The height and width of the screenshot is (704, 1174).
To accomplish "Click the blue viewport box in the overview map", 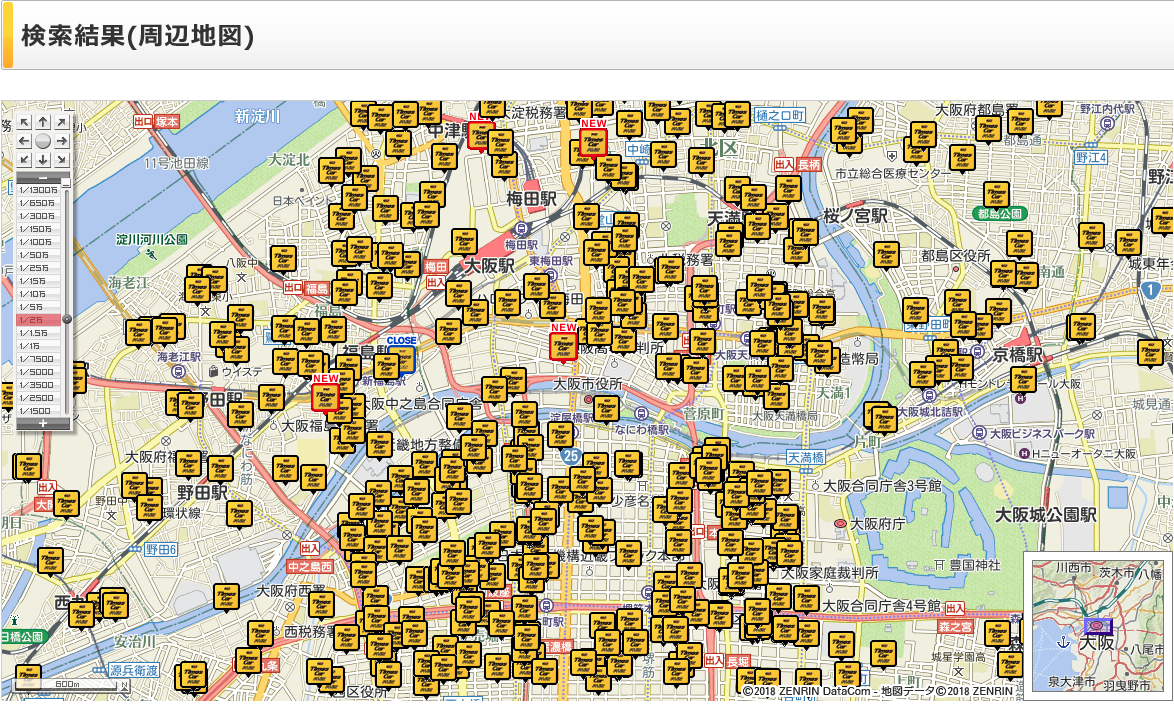I will click(1098, 626).
